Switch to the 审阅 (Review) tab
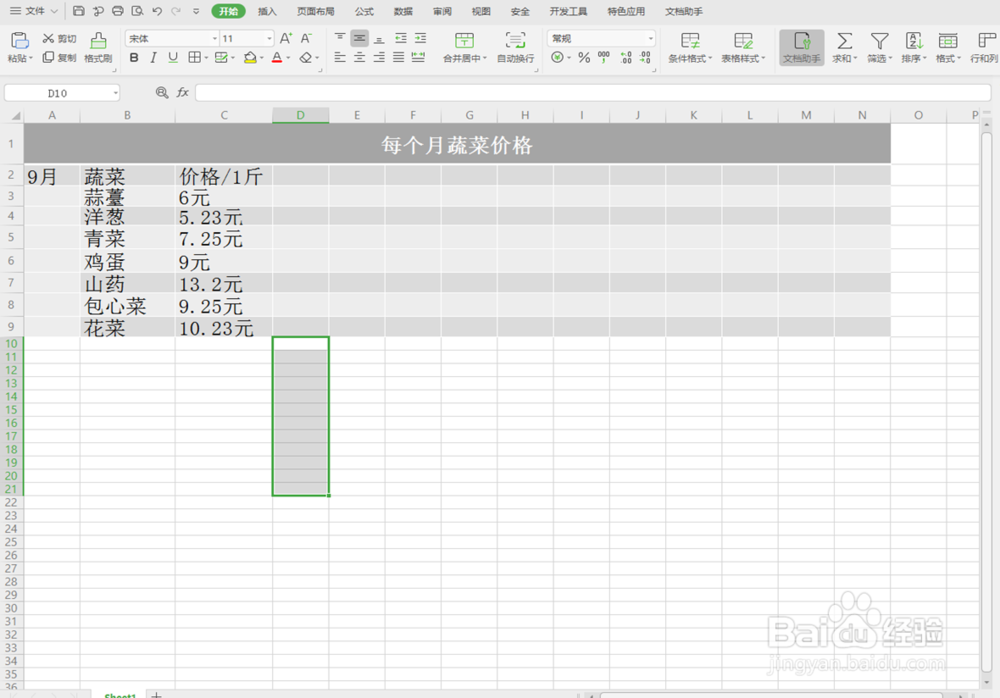Screen dimensions: 1000x698 442,11
